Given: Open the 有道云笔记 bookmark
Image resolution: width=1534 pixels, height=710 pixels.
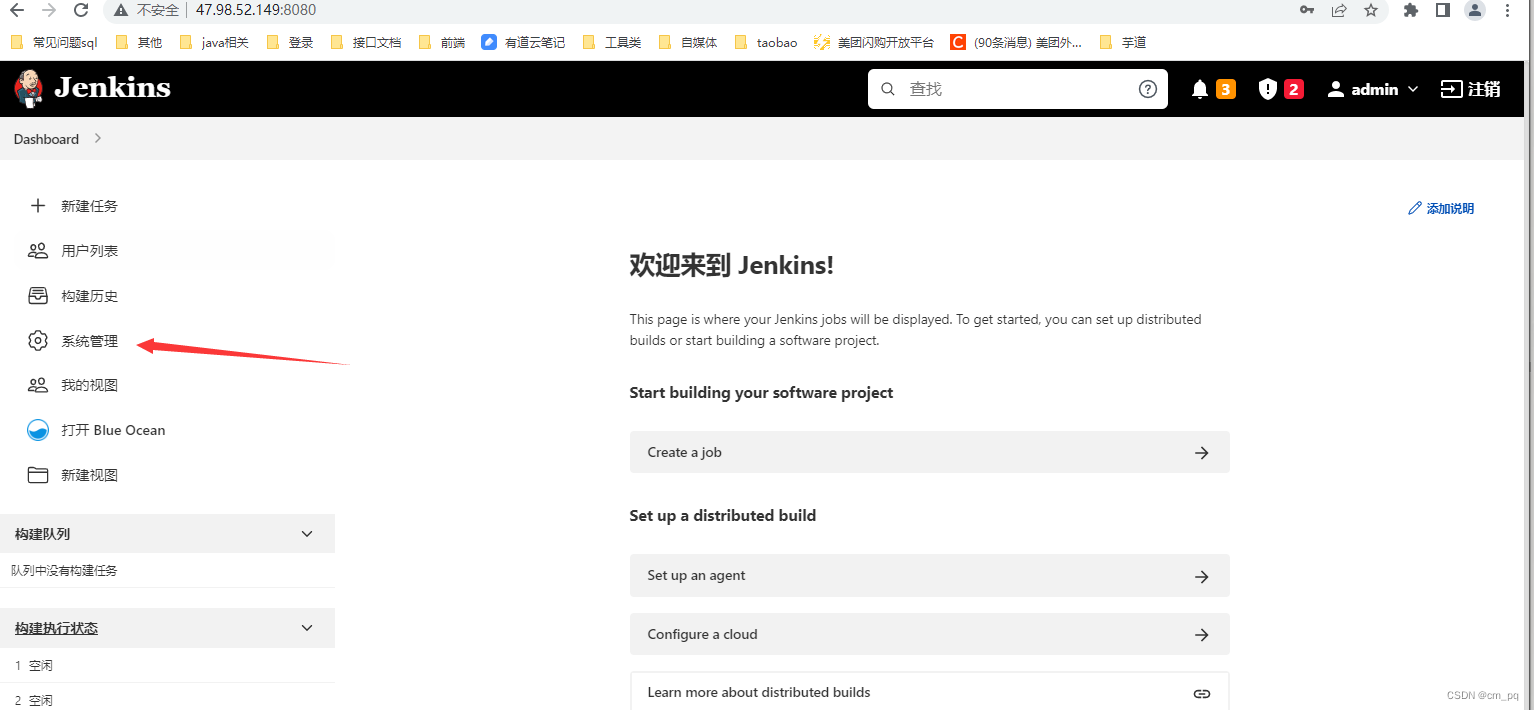Looking at the screenshot, I should coord(523,42).
